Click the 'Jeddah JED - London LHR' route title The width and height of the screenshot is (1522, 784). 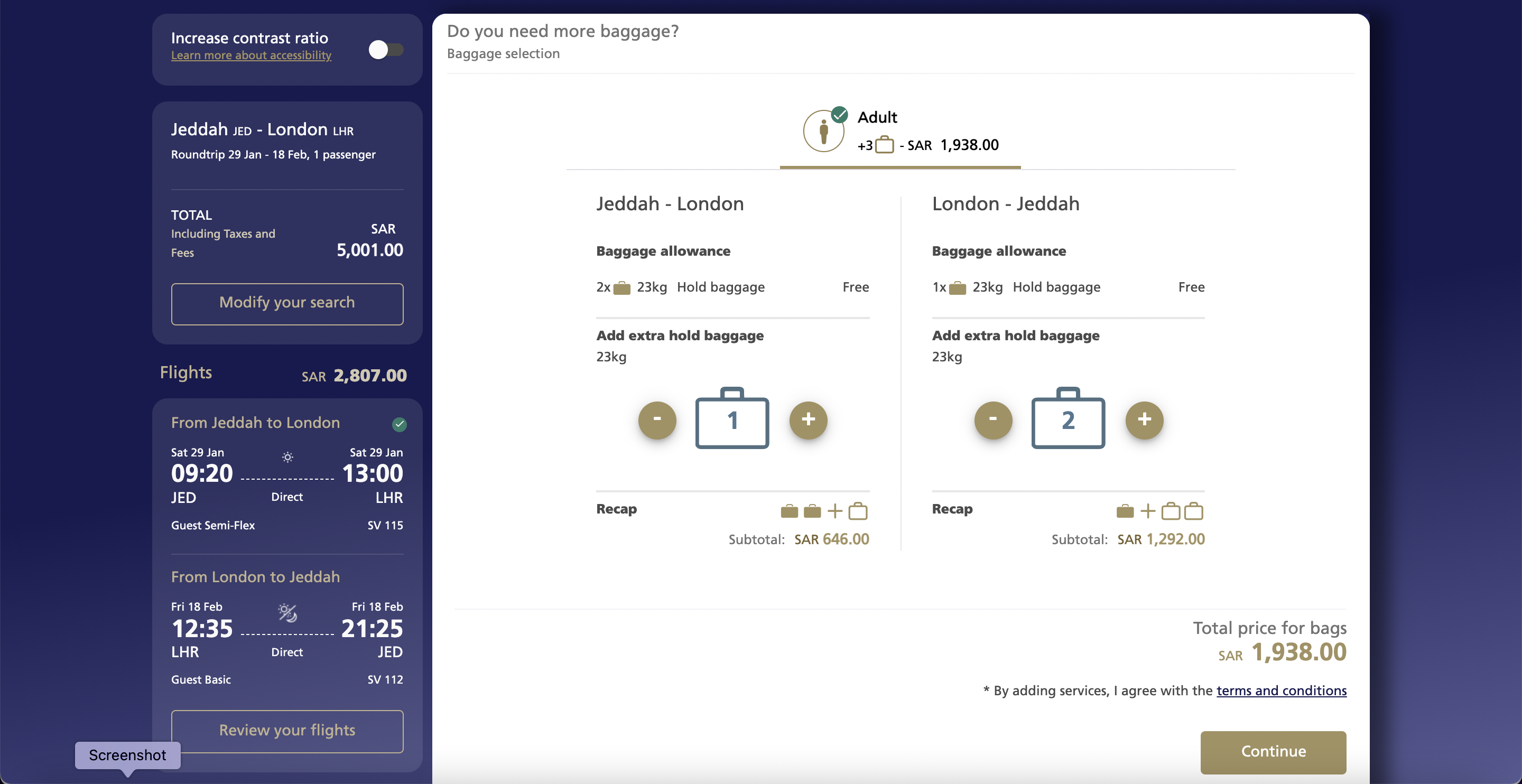(x=262, y=129)
